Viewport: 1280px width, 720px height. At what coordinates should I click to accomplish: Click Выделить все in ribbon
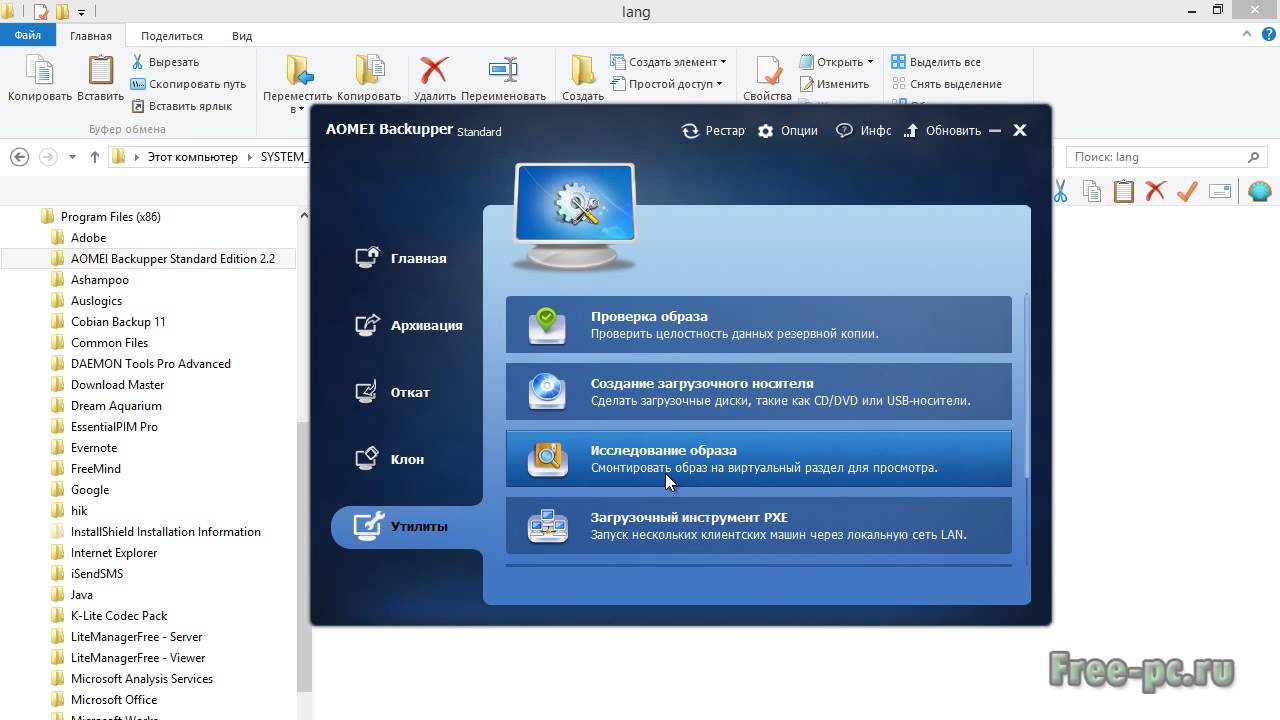point(936,62)
